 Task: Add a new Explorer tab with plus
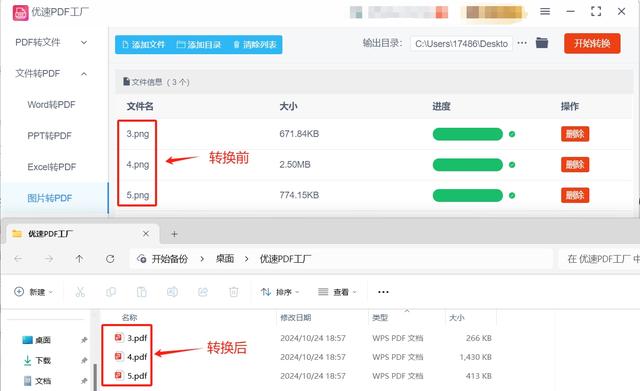174,234
